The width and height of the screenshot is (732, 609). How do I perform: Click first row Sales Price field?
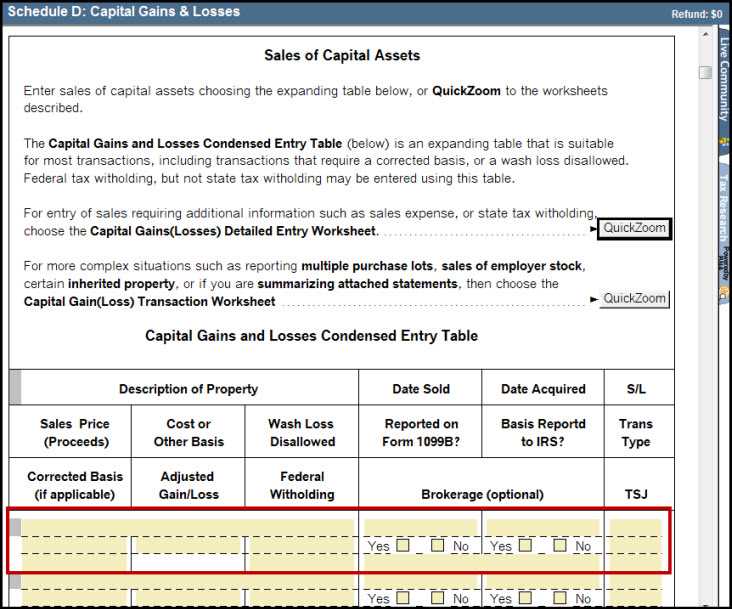coord(75,545)
